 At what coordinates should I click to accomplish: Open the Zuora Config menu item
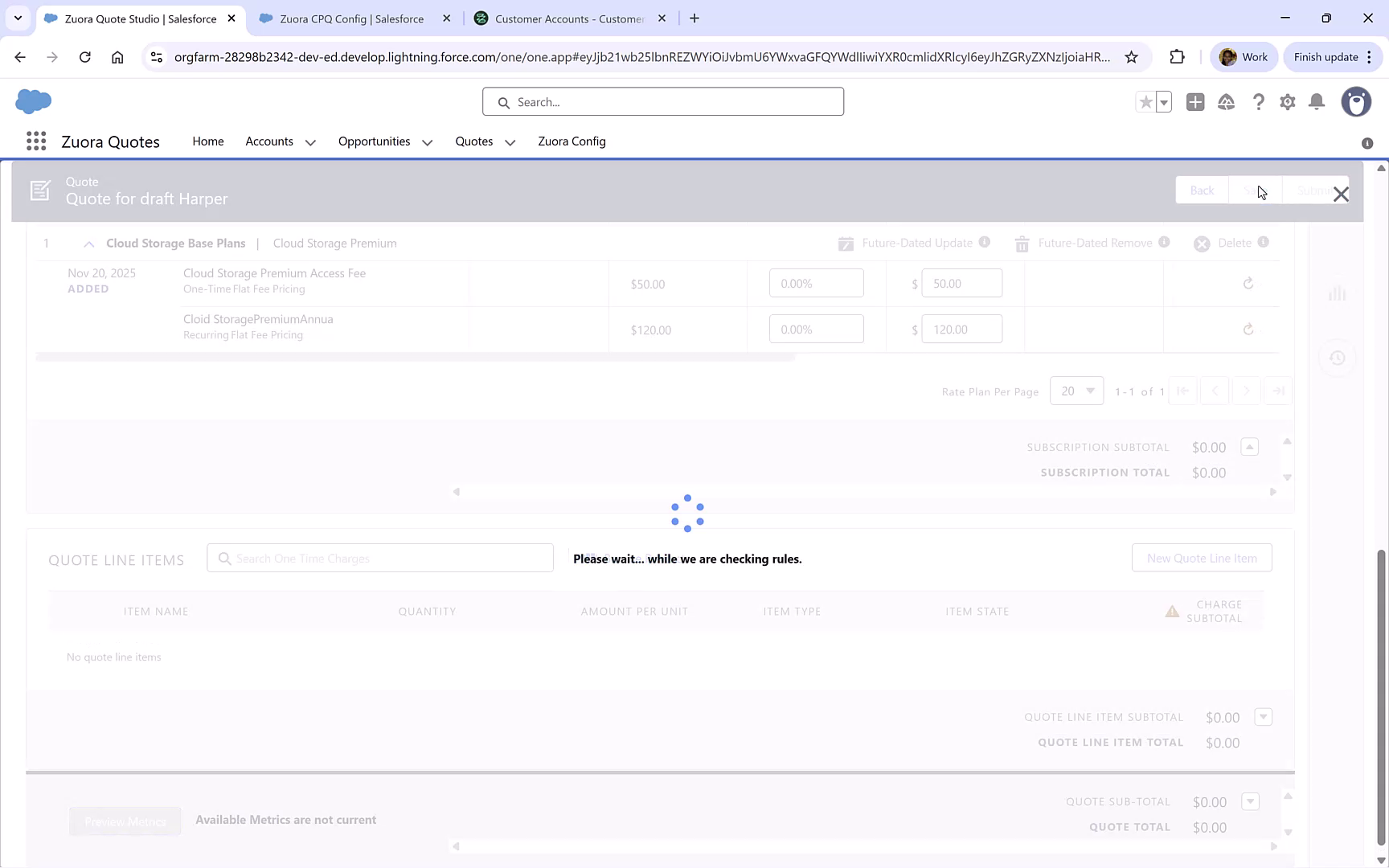click(x=572, y=141)
